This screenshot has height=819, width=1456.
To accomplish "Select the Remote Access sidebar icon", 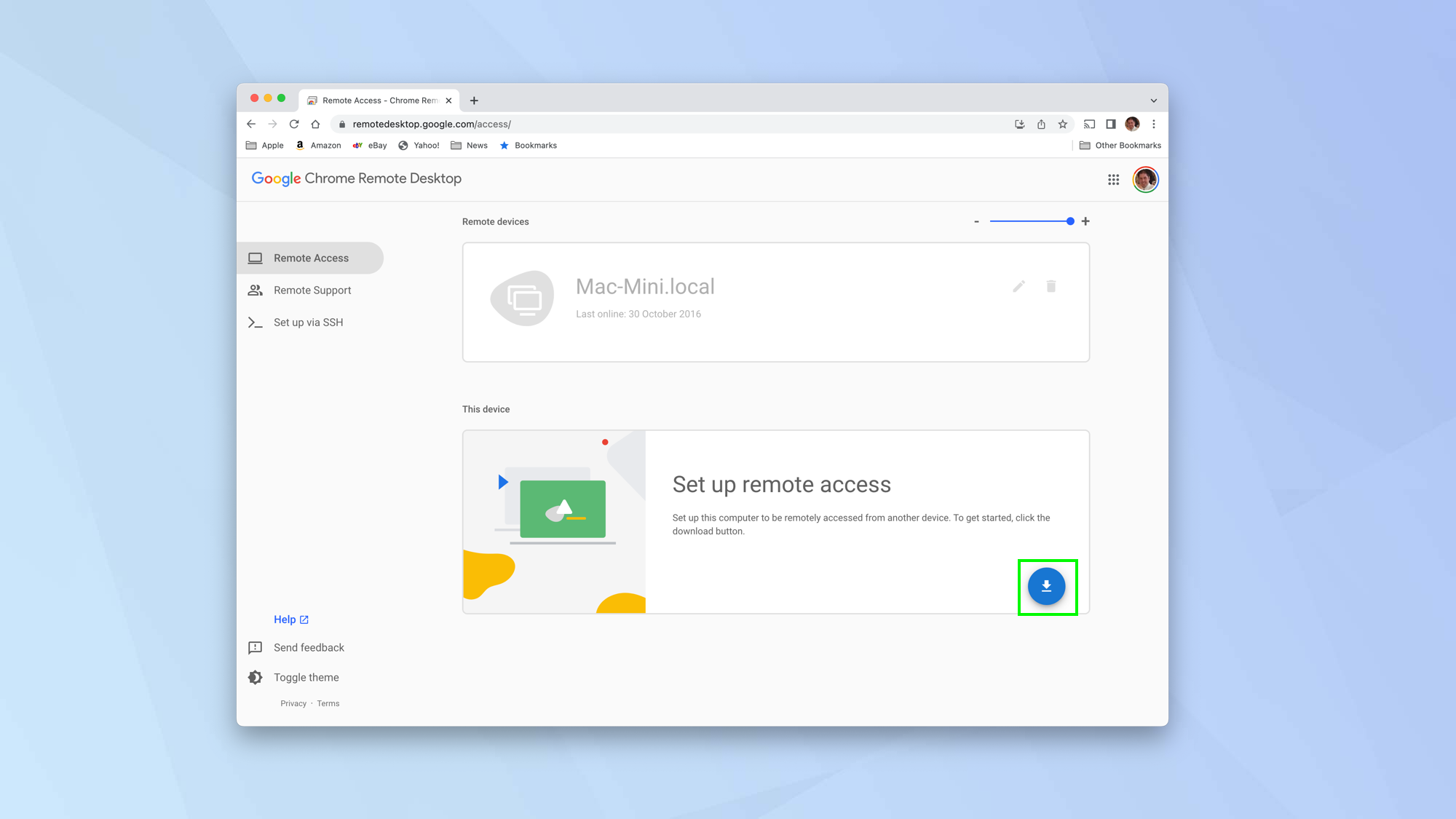I will coord(256,258).
